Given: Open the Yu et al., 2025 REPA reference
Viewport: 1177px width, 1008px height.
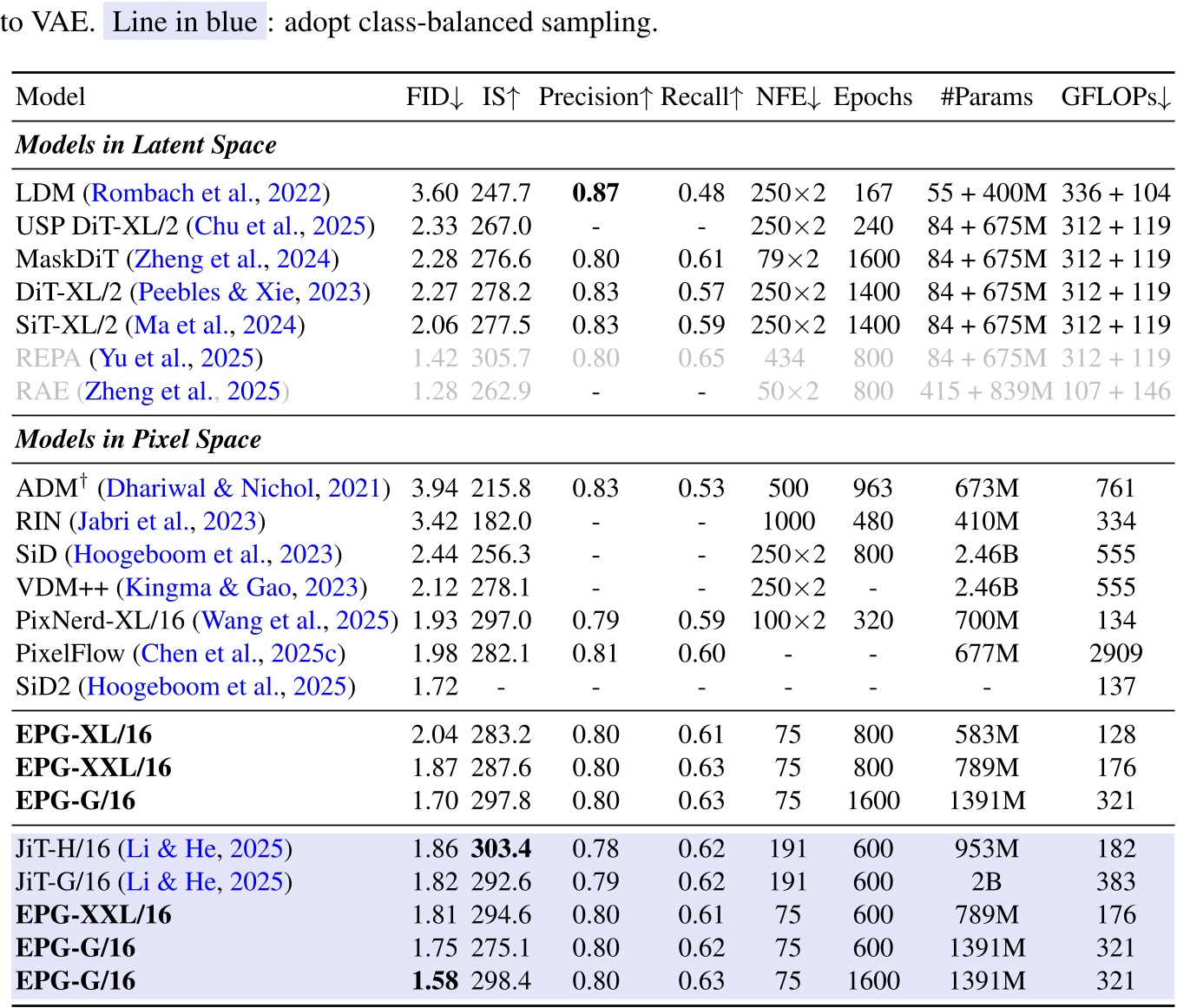Looking at the screenshot, I should (x=178, y=359).
